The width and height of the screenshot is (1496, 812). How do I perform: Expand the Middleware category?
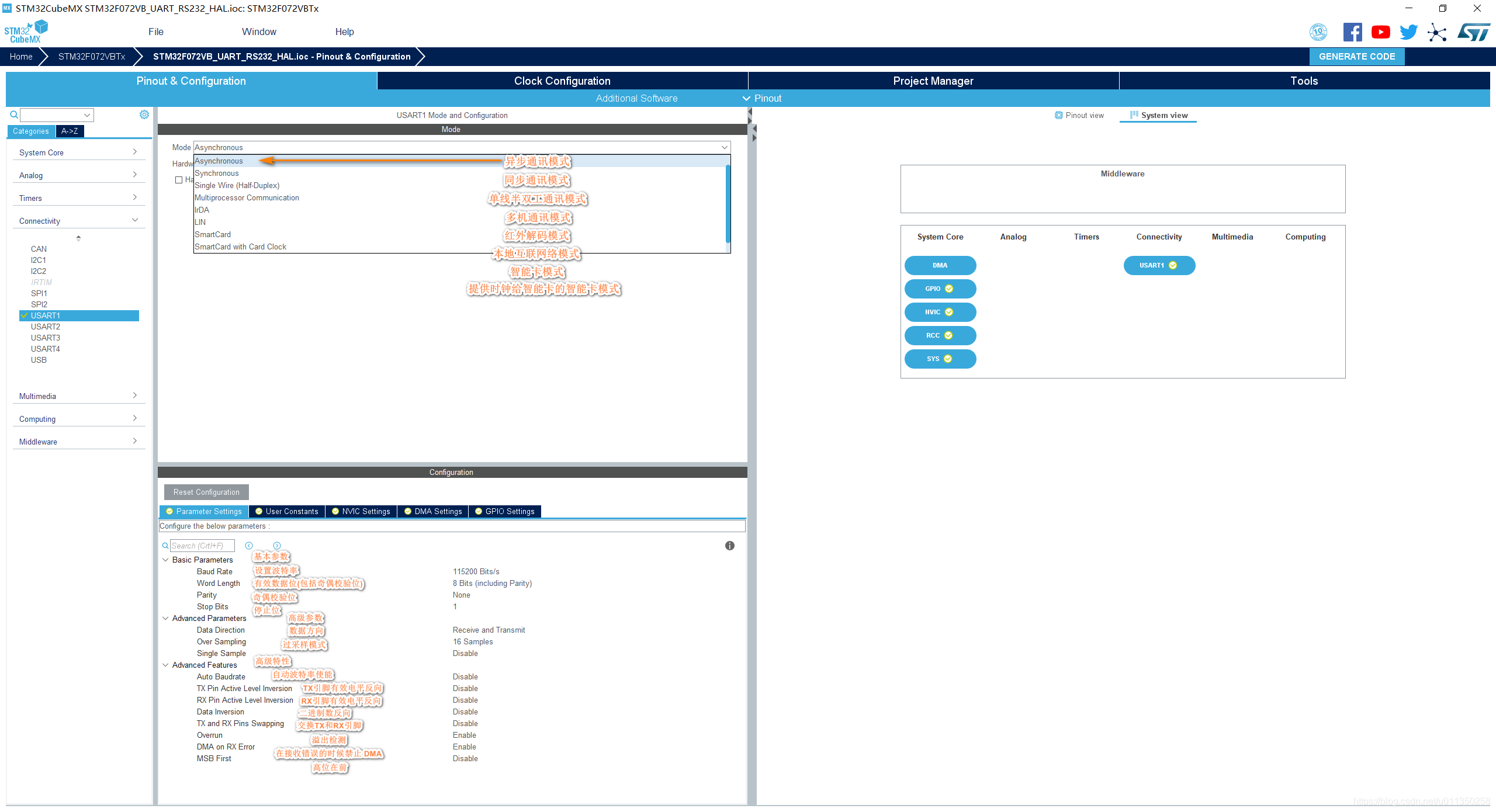pos(78,442)
